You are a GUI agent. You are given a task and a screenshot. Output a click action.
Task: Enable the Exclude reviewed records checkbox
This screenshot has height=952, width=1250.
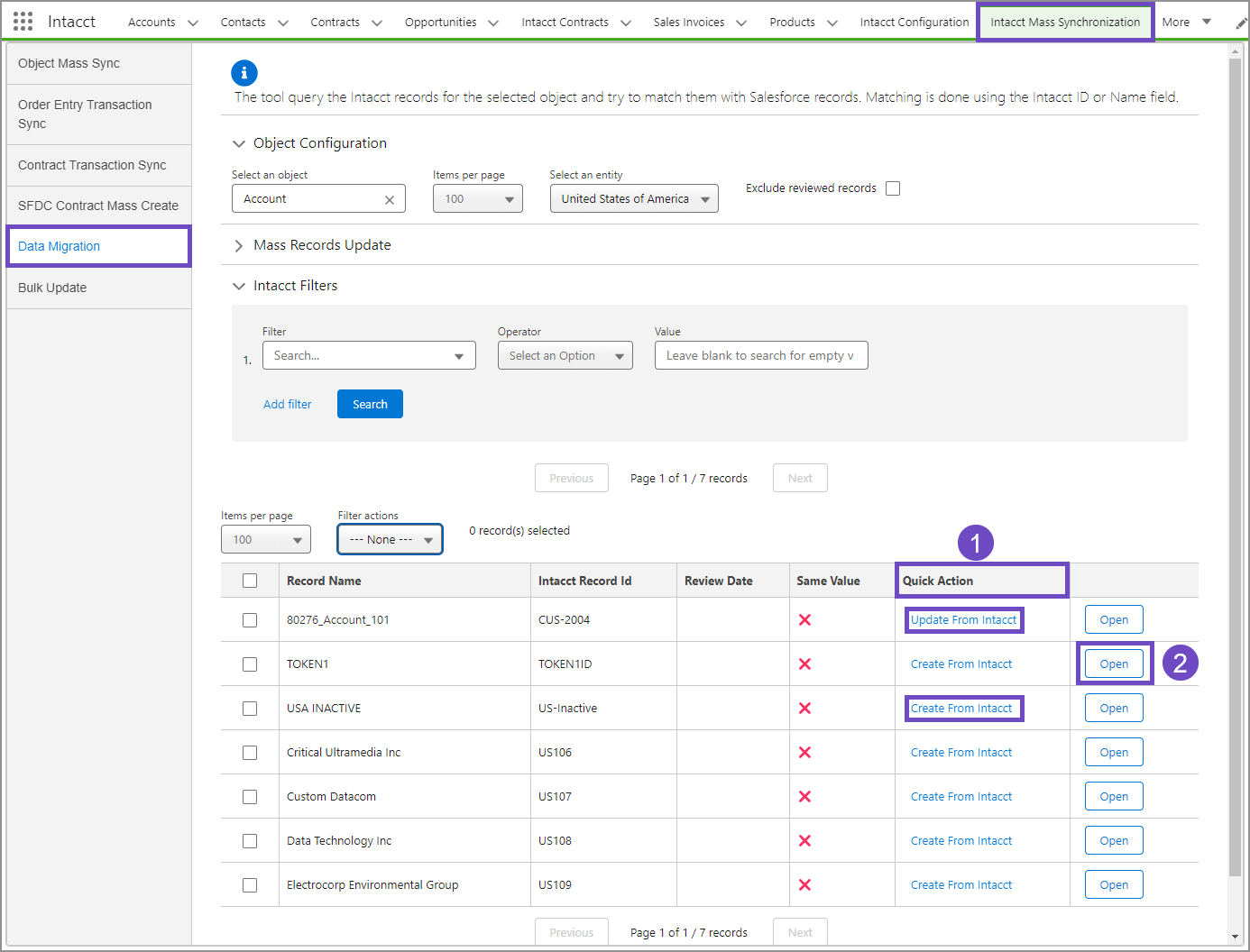point(893,188)
